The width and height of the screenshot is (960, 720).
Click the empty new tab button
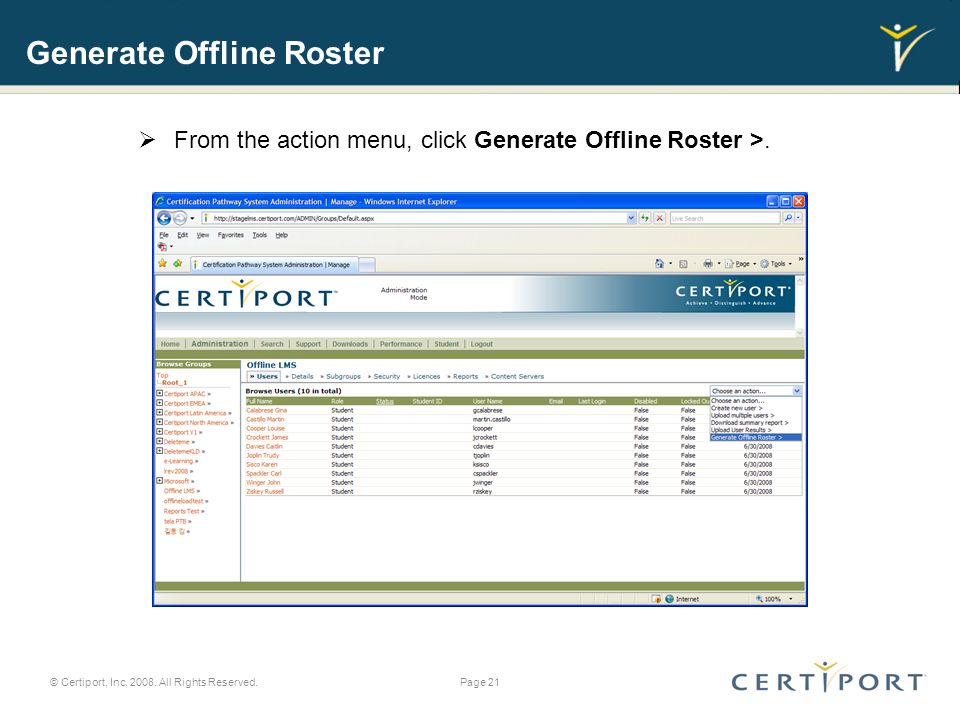pos(366,264)
